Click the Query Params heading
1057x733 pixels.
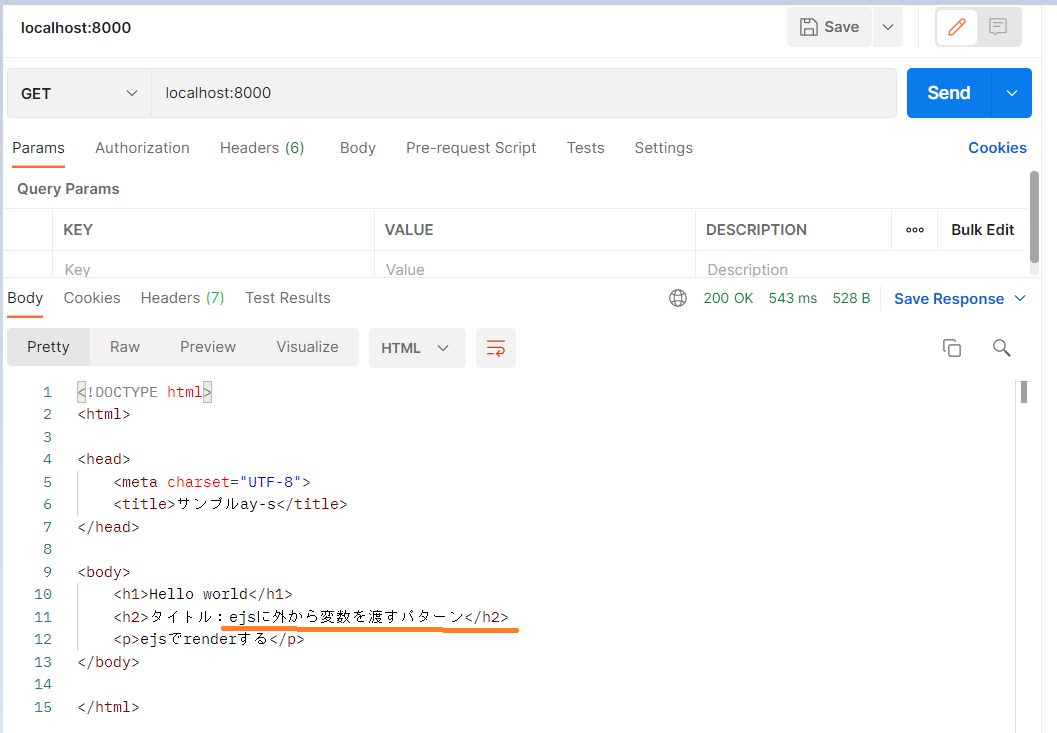click(68, 189)
